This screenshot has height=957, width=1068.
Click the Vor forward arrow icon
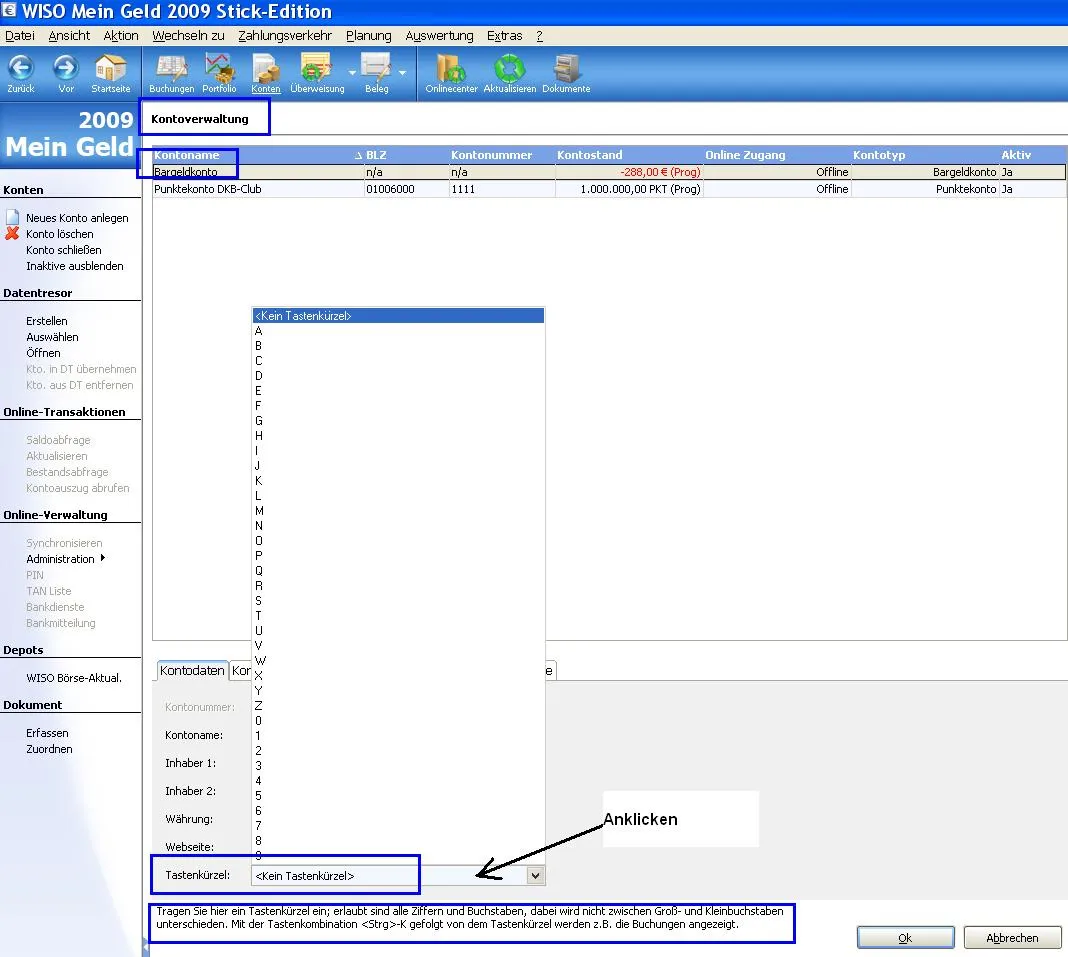[66, 68]
